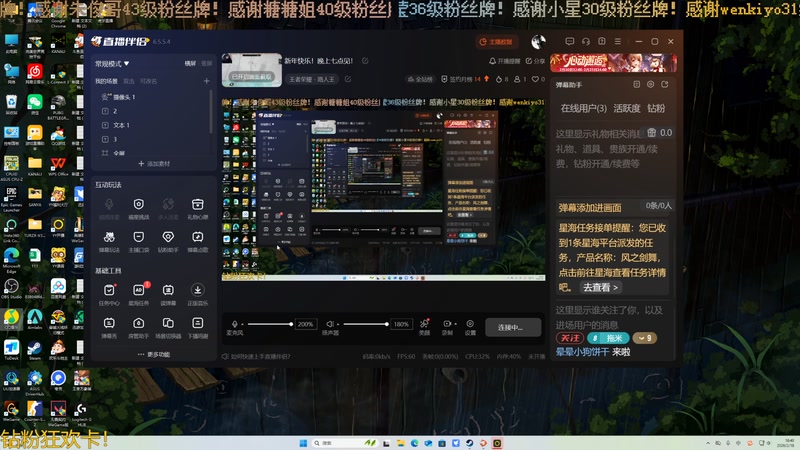Open the 下播同谢 end-stream thanks tool
800x450 pixels.
[x=197, y=327]
